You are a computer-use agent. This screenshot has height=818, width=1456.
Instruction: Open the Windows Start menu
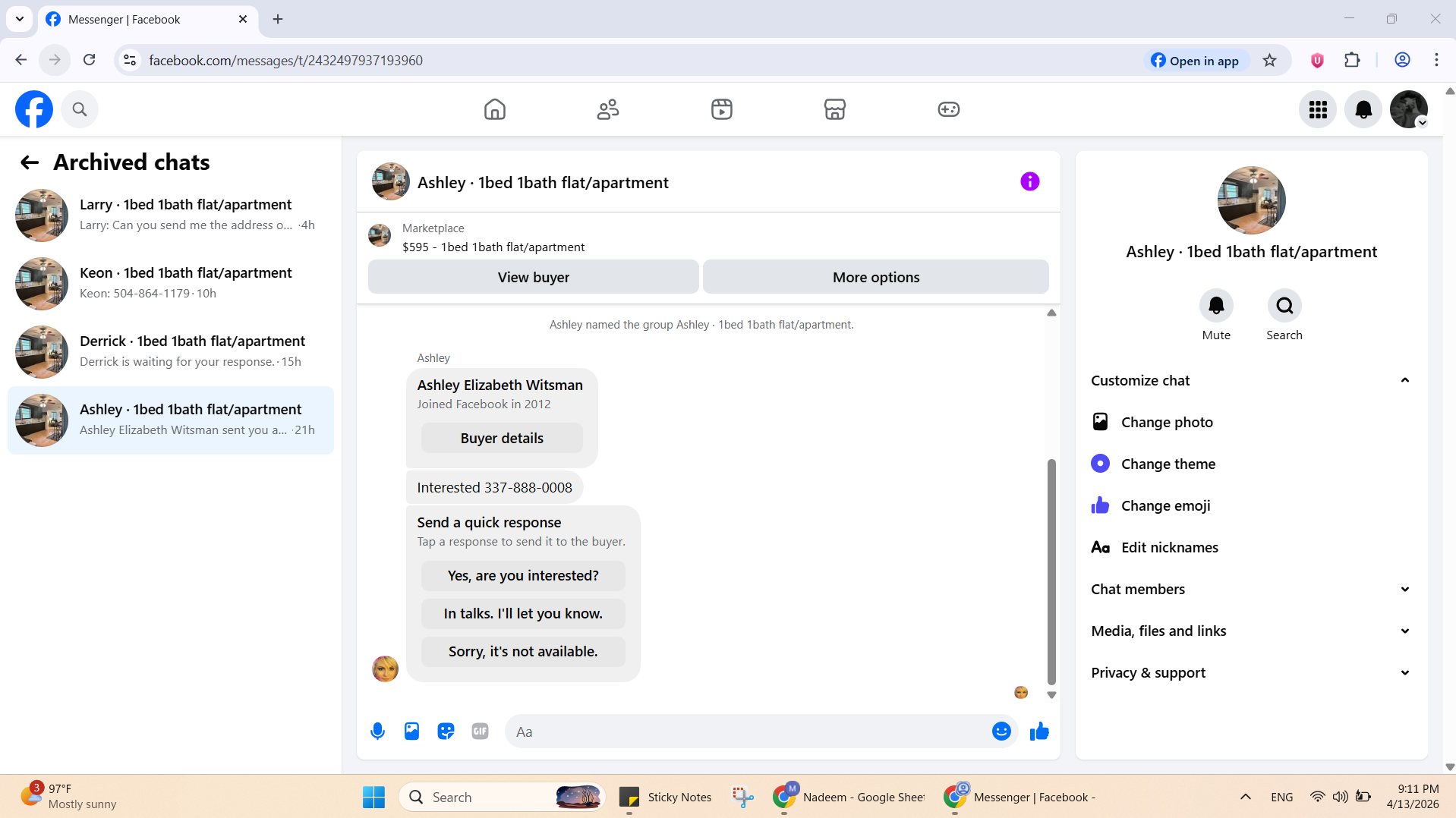coord(373,797)
